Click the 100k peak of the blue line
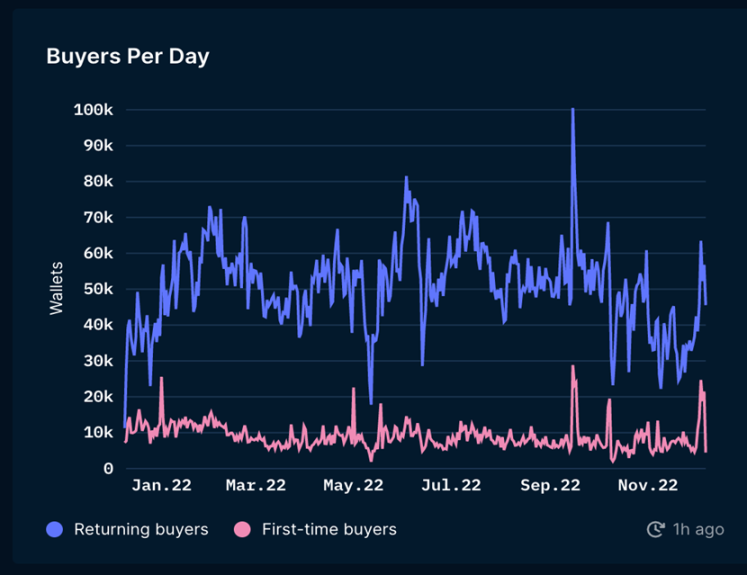This screenshot has height=575, width=747. [572, 110]
